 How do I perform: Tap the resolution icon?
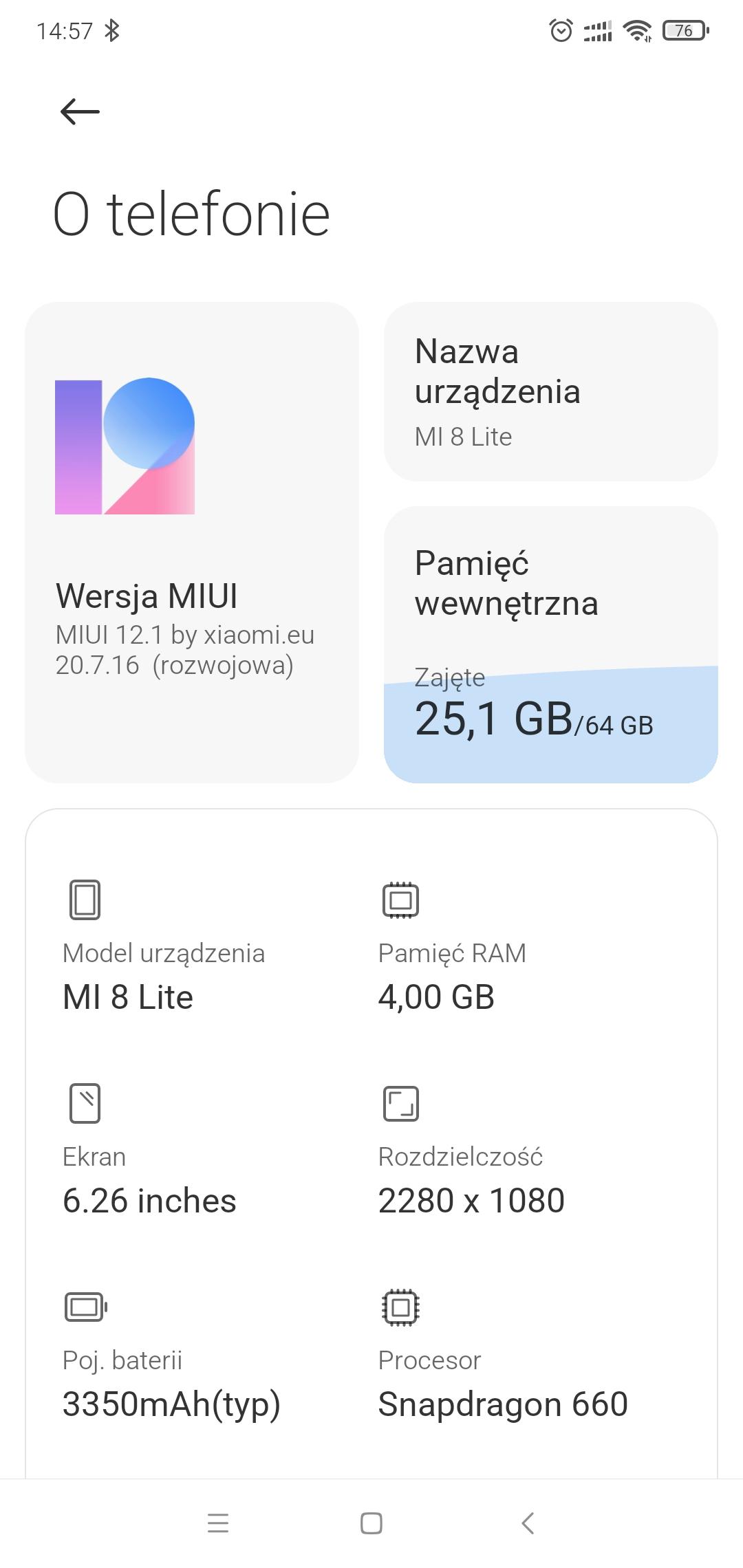coord(400,1103)
